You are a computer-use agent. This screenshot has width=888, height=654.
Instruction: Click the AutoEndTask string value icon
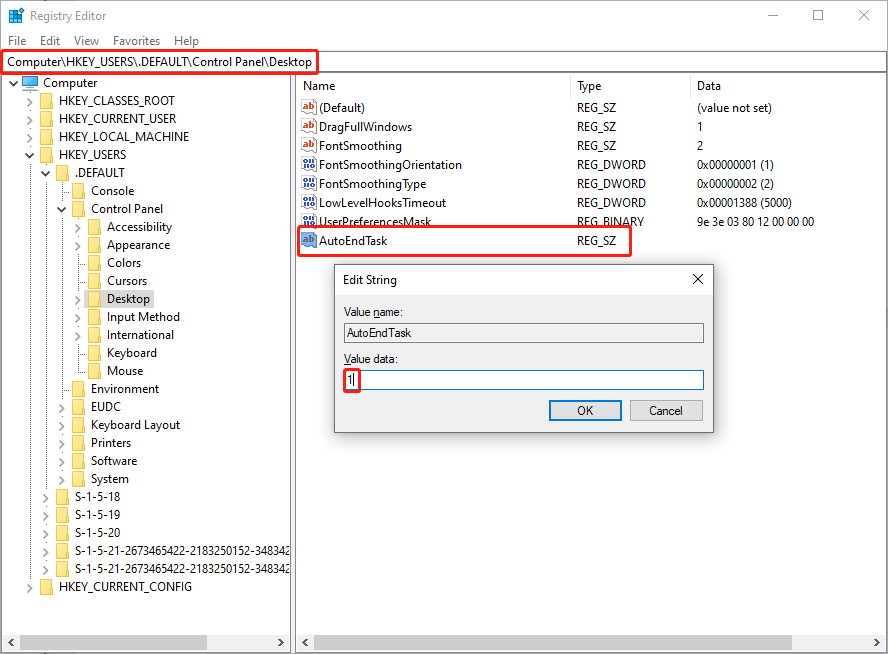coord(309,241)
